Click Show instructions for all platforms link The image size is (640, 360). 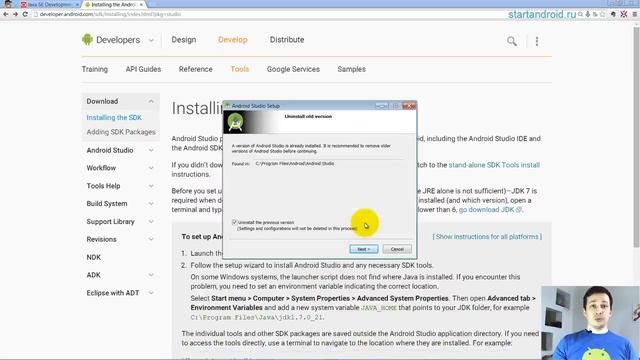(487, 237)
